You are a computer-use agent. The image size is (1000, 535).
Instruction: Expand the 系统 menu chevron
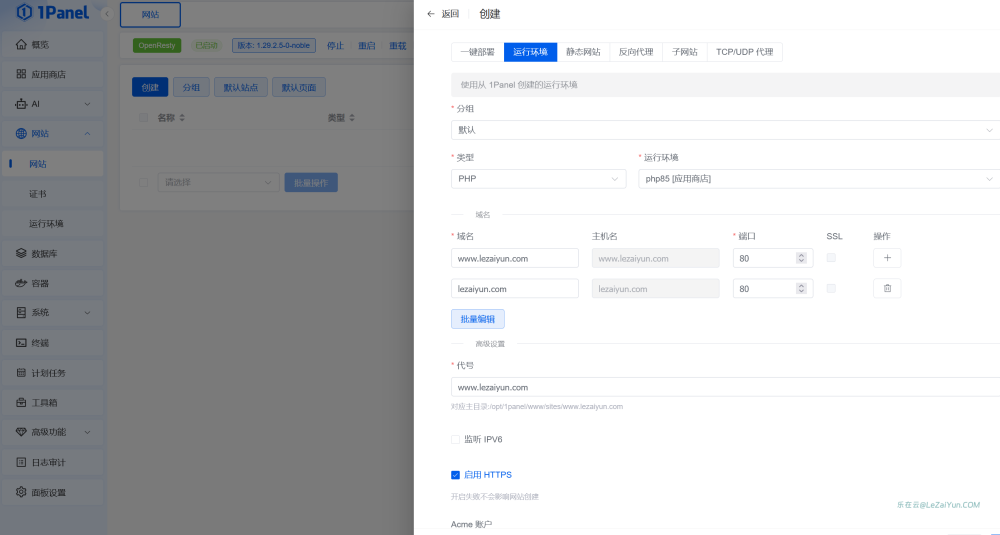(87, 313)
